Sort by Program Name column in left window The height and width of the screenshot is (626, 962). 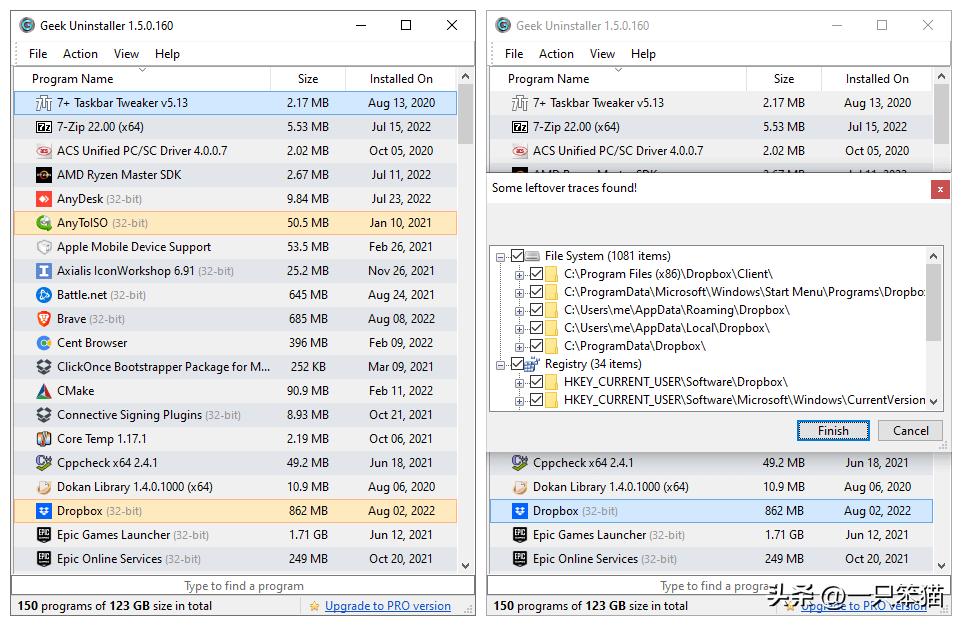(x=142, y=79)
